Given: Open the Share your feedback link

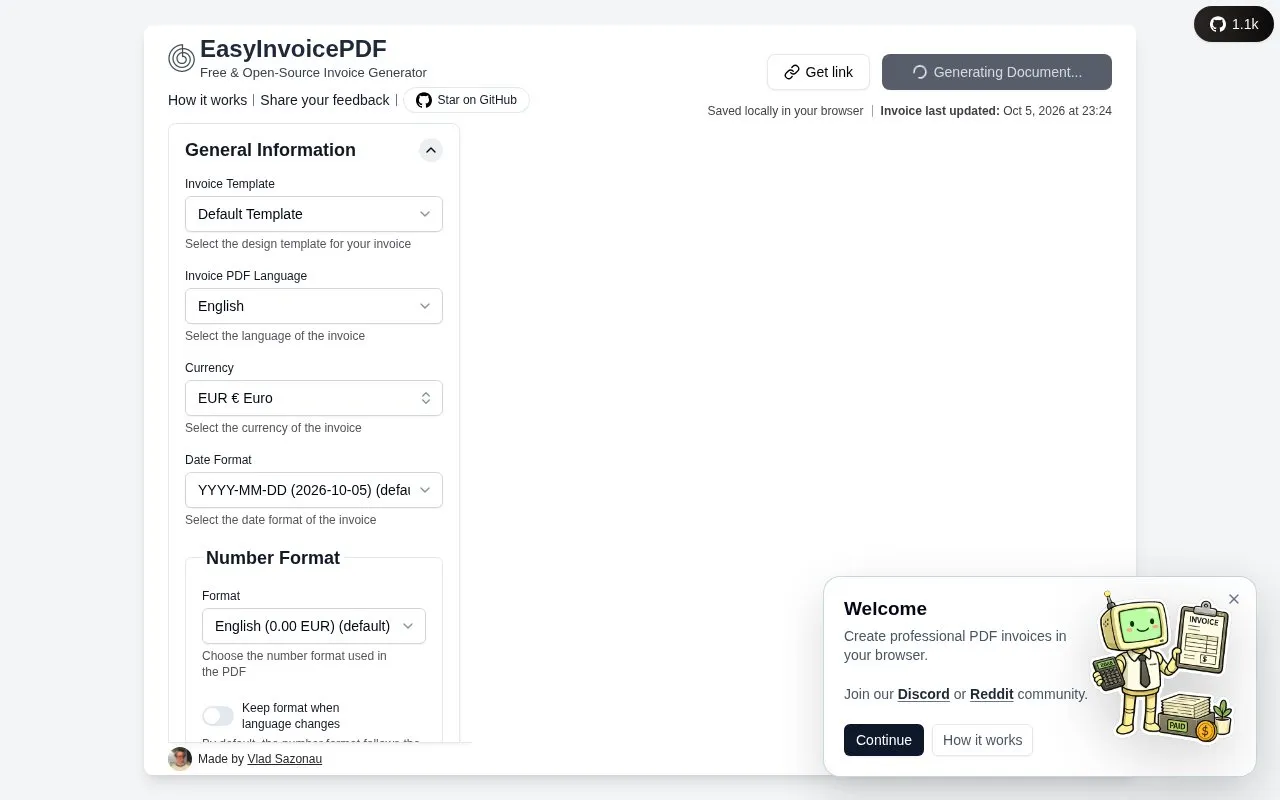Looking at the screenshot, I should tap(325, 100).
